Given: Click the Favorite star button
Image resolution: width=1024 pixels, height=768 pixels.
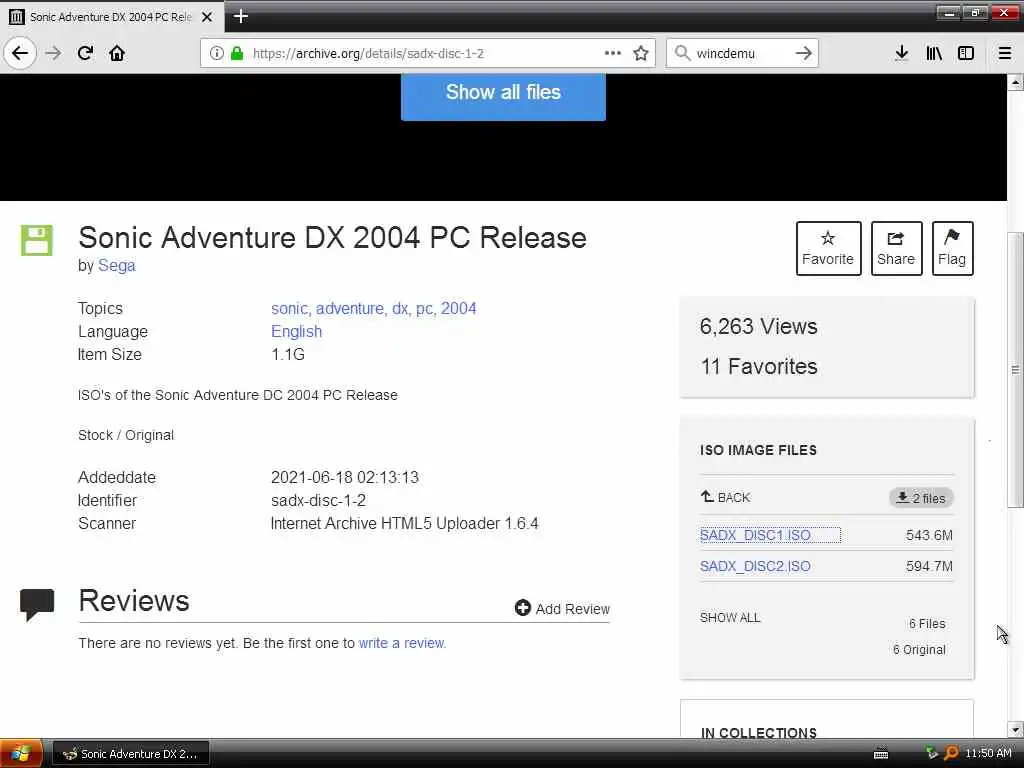Looking at the screenshot, I should click(828, 248).
